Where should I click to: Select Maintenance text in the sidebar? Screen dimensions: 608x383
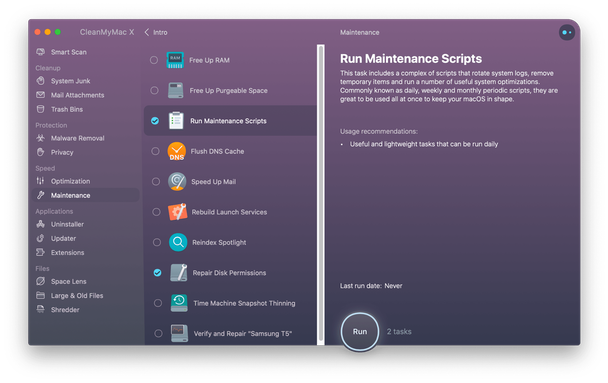click(71, 195)
